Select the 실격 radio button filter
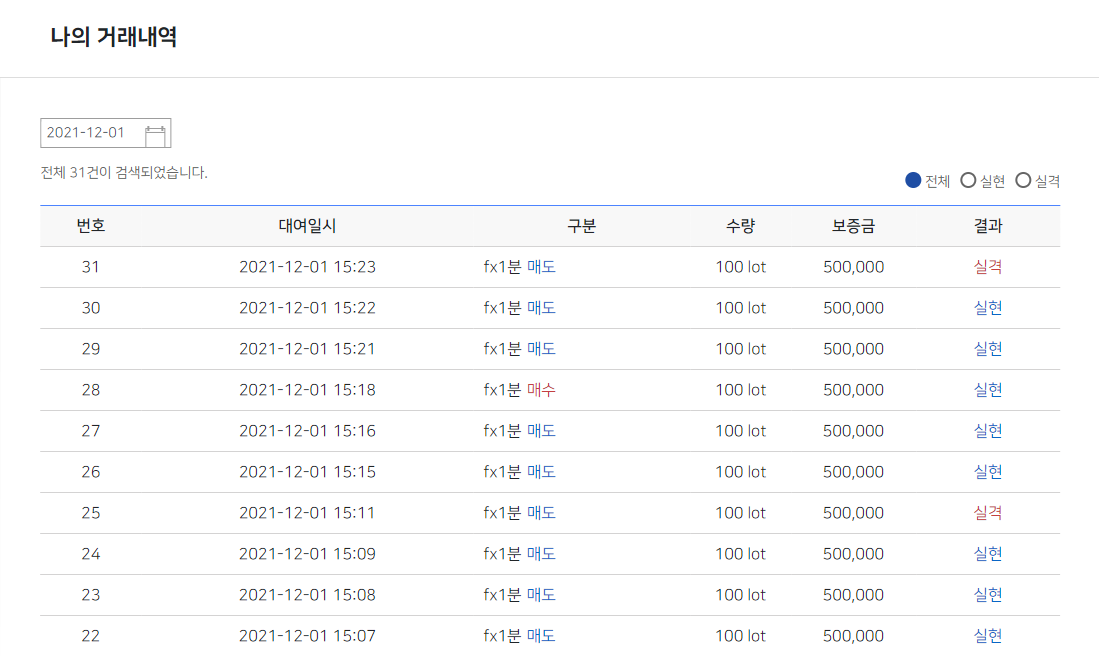 click(x=1023, y=181)
